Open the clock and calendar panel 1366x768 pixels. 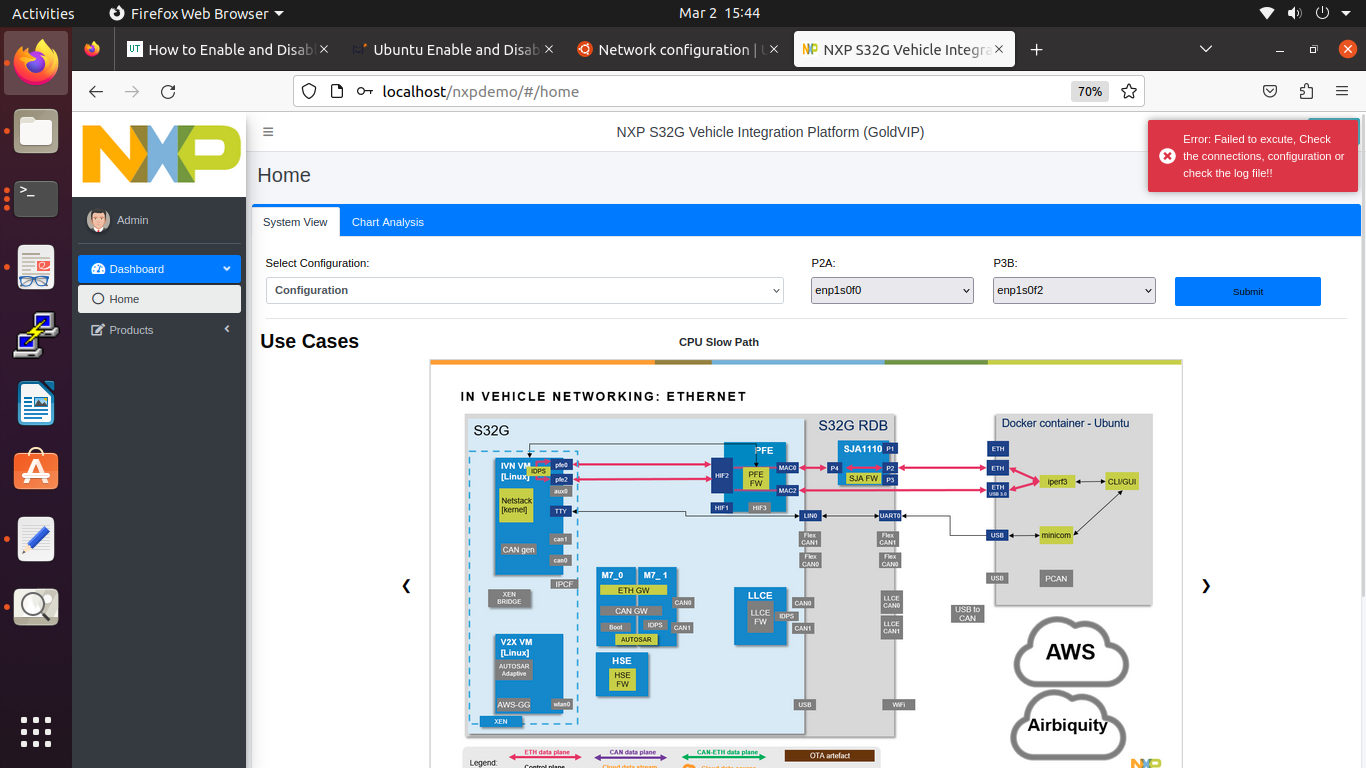719,13
